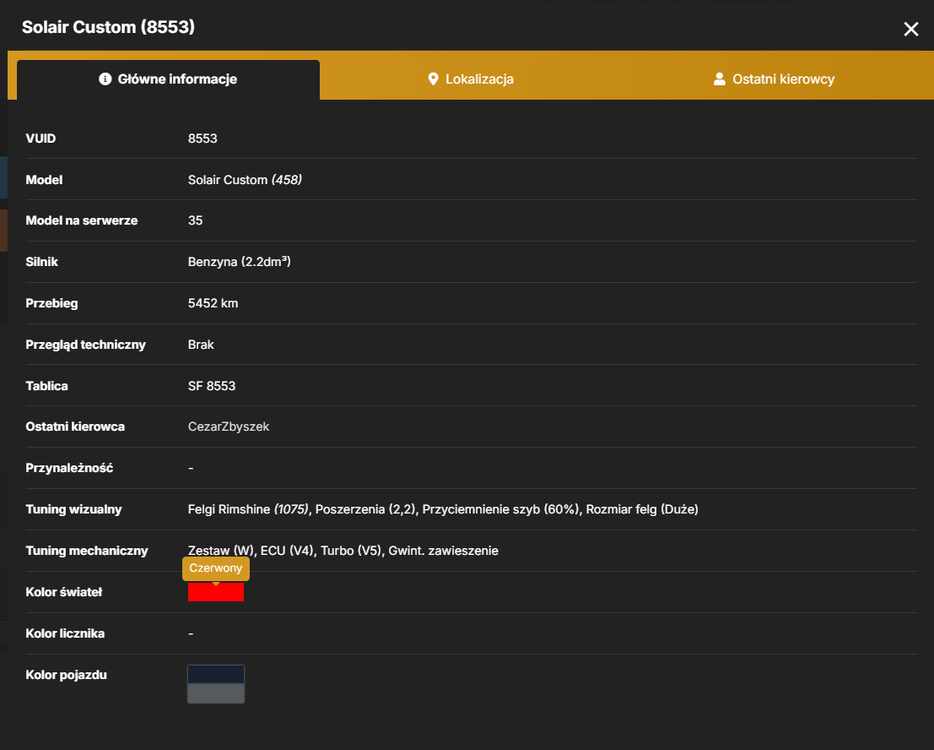The image size is (934, 750).
Task: Select the plate value SF 8553
Action: pos(211,386)
